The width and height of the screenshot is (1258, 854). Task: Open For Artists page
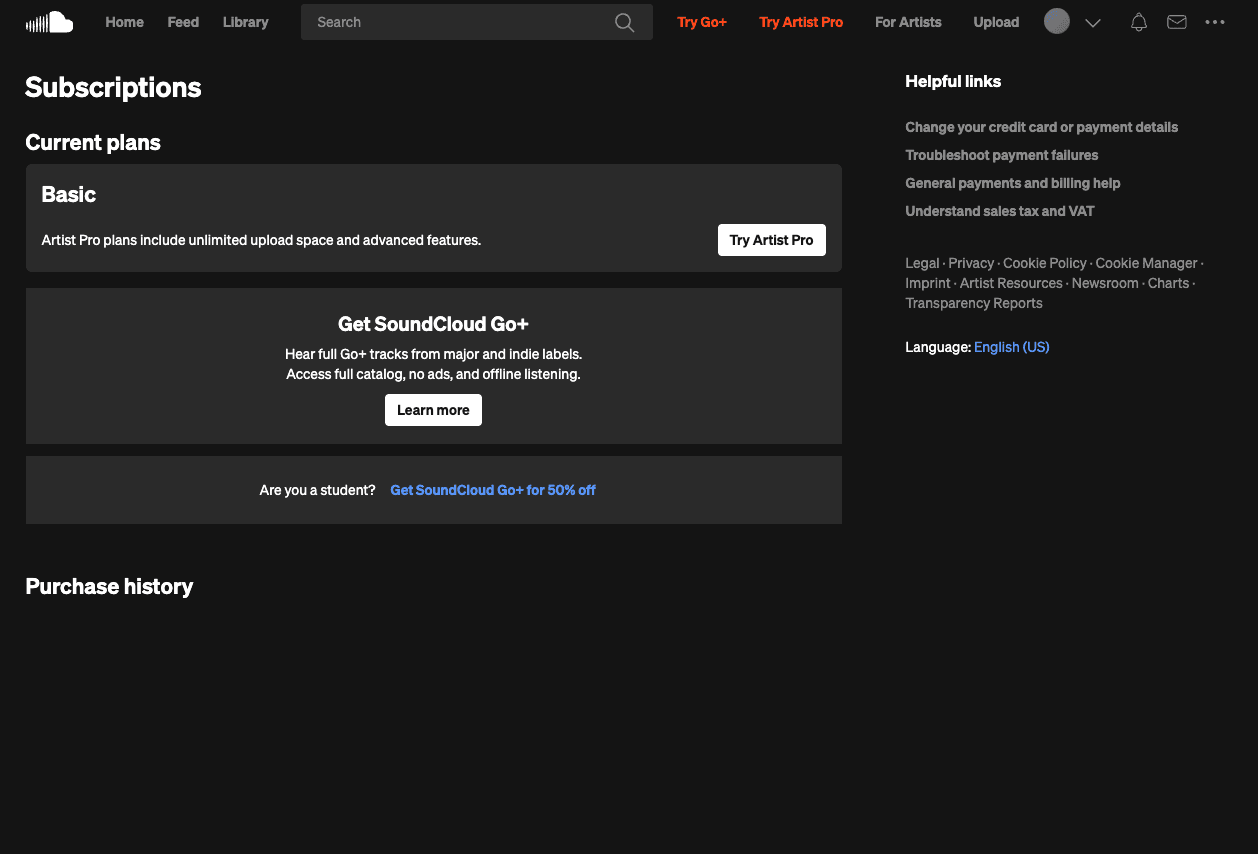[x=908, y=22]
